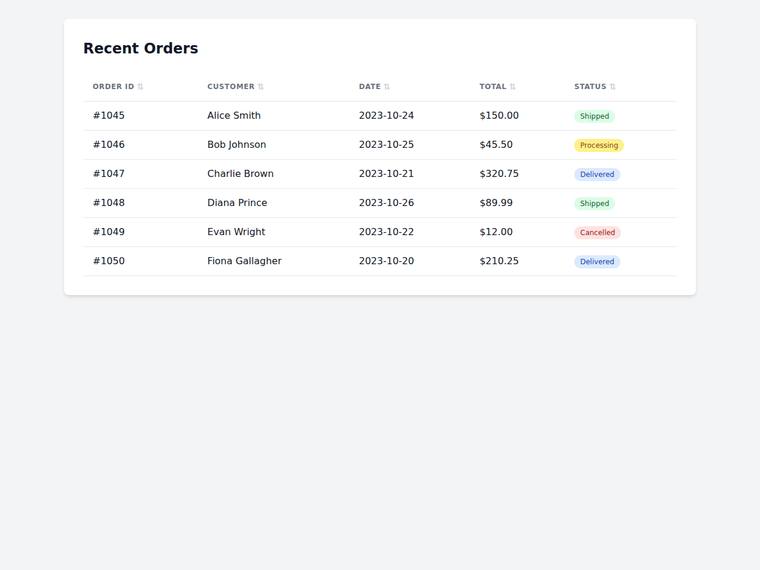
Task: Click sort icon next to Order ID
Action: [140, 87]
